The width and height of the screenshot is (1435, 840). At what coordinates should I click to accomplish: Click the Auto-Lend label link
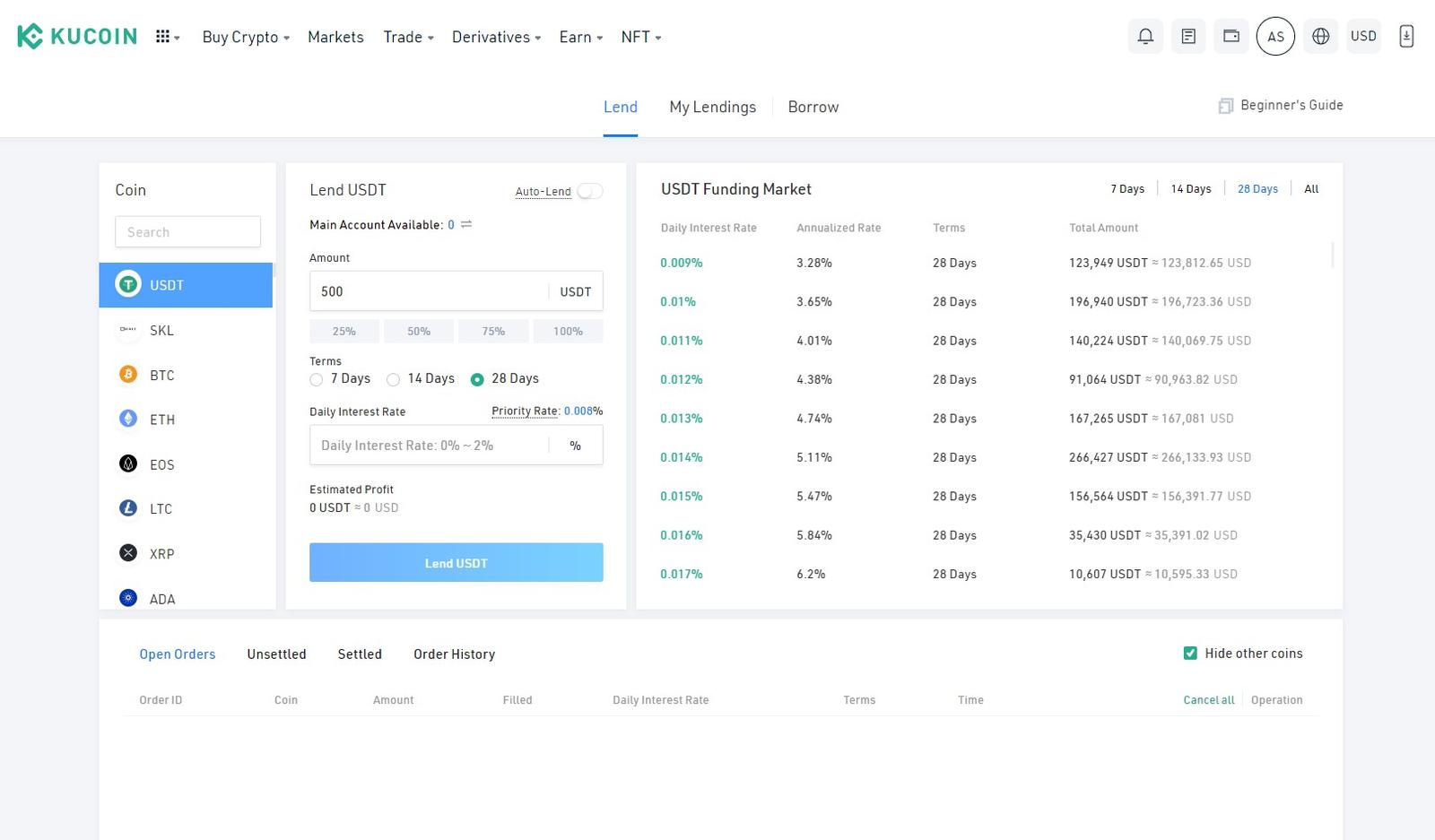pyautogui.click(x=543, y=192)
